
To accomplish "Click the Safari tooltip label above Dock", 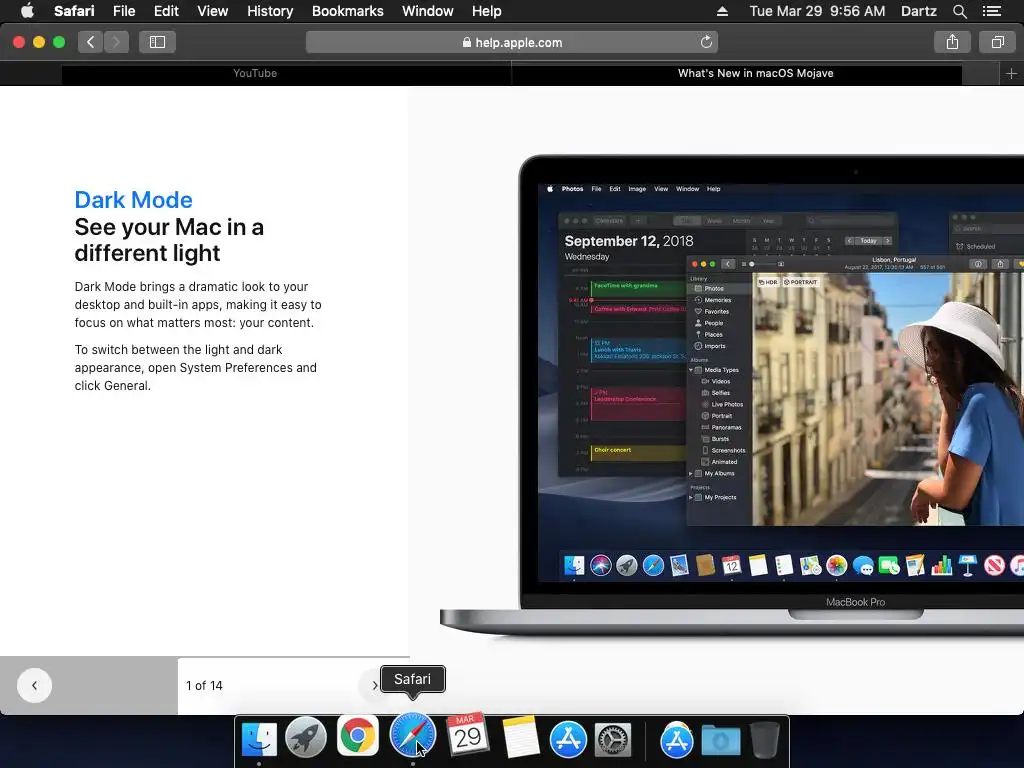I will (412, 679).
